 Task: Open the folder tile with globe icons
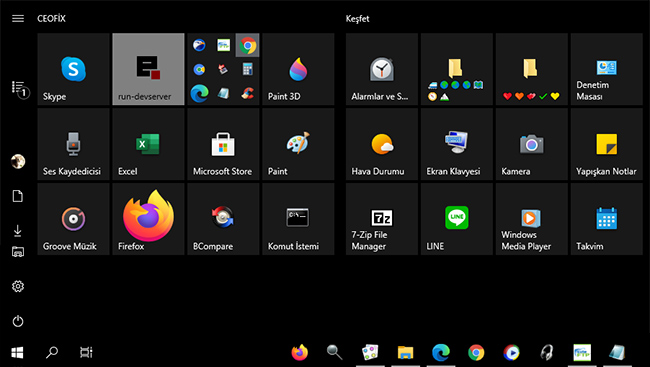point(457,69)
